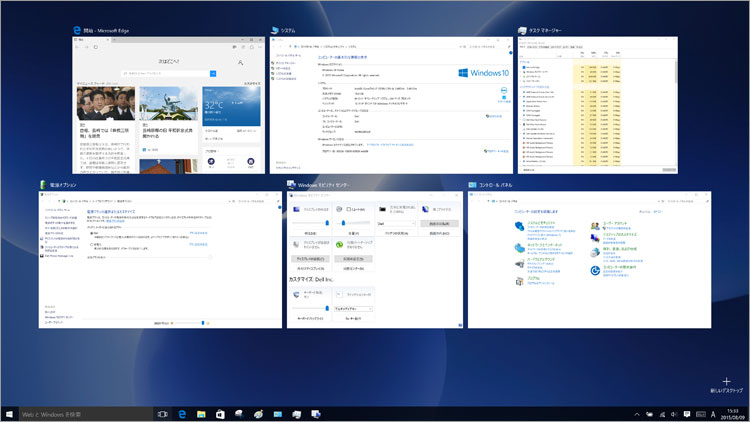Click the ハードウェアとサウンド icon in Control Panel
The width and height of the screenshot is (750, 422).
[x=519, y=263]
